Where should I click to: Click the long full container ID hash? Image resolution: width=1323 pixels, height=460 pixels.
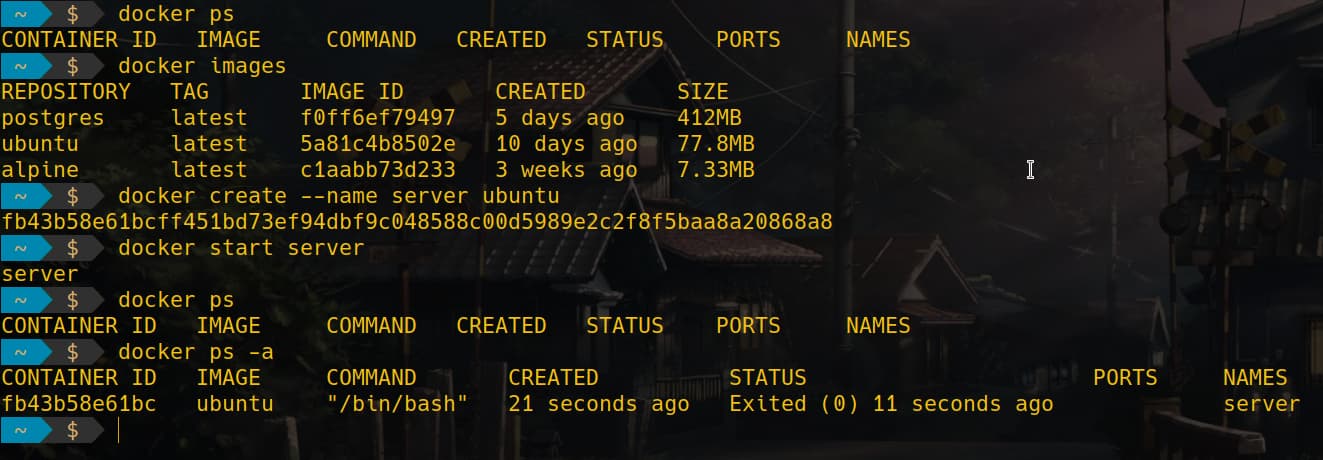pos(417,222)
